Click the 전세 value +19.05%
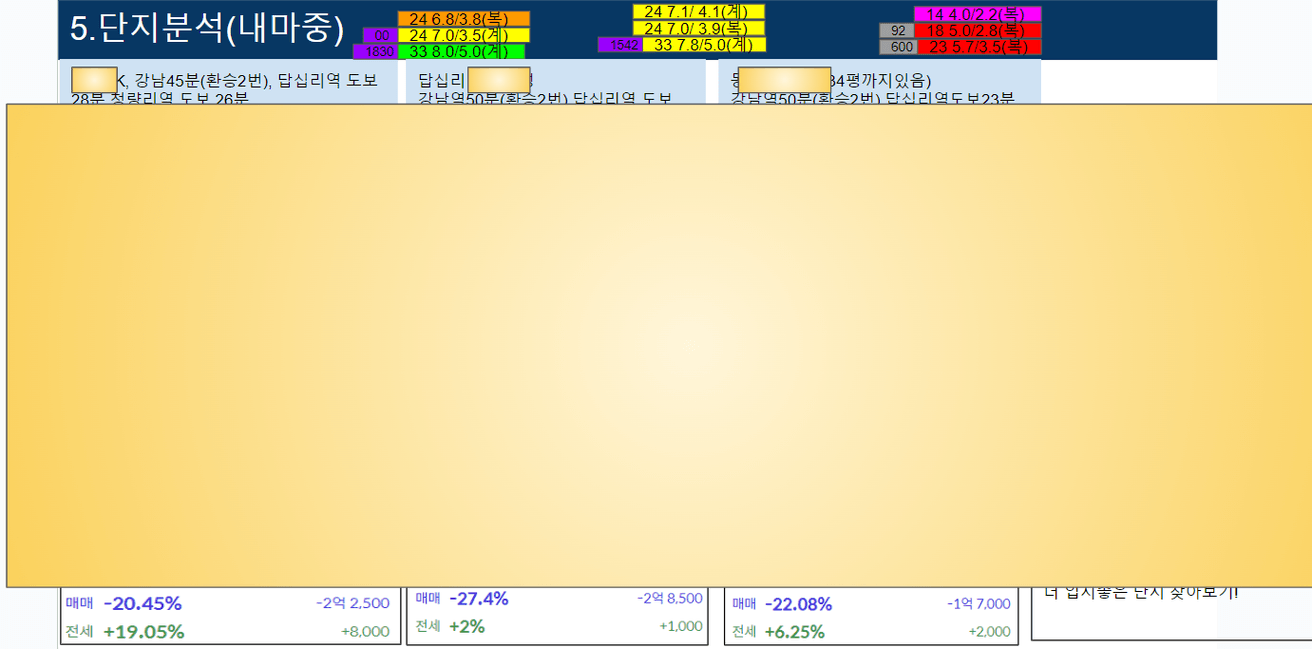This screenshot has height=649, width=1312. [x=143, y=631]
